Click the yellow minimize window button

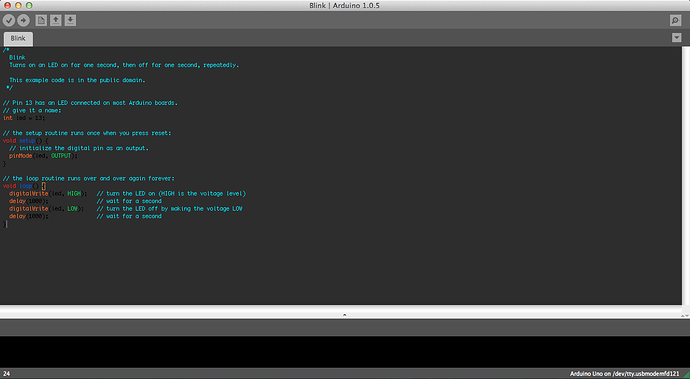[x=18, y=5]
